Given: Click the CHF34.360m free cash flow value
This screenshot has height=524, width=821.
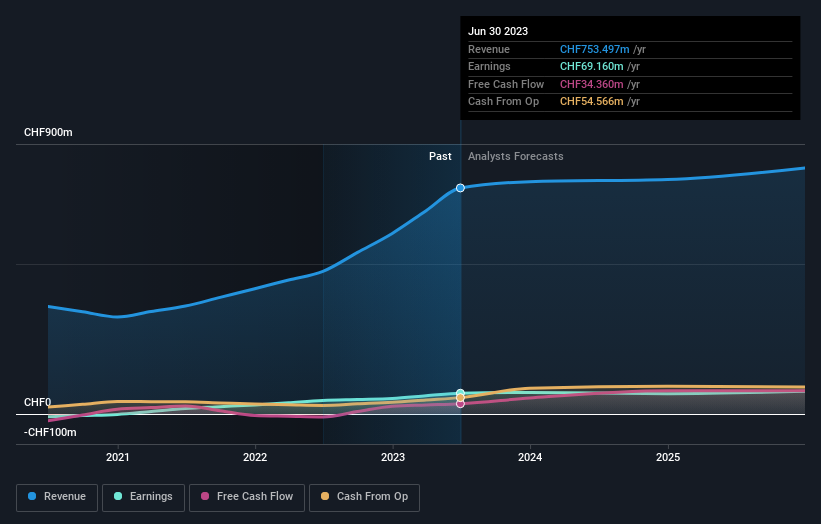Looking at the screenshot, I should pyautogui.click(x=592, y=84).
